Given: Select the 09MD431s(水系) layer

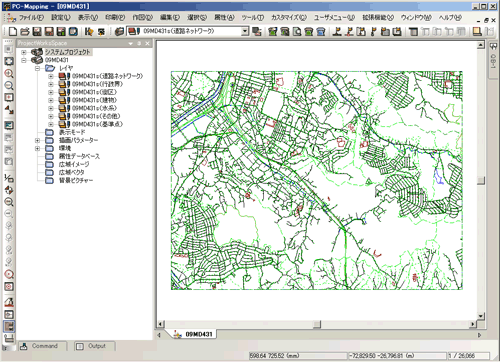Looking at the screenshot, I should [94, 108].
